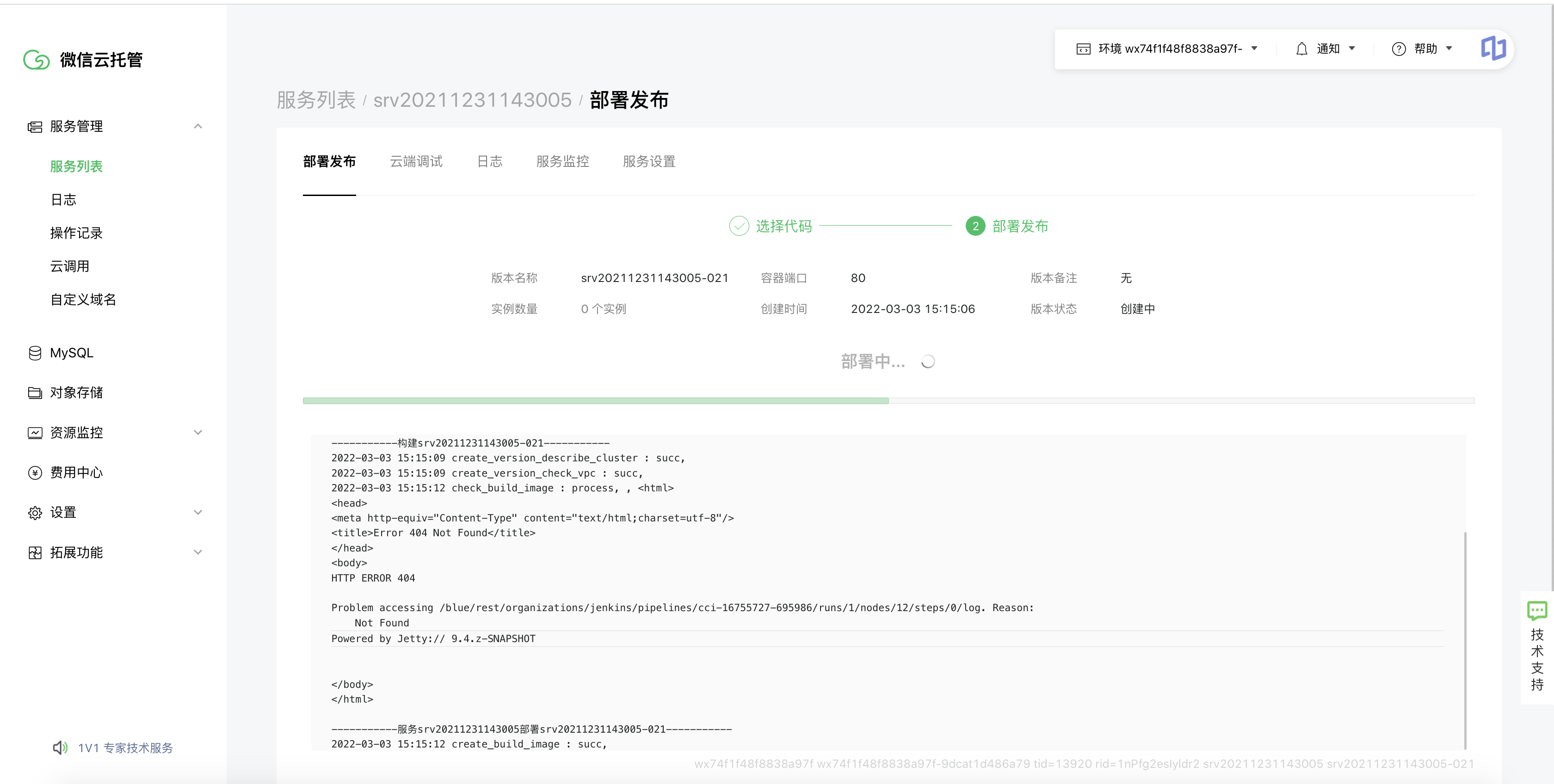
Task: Select 操作记录 in the sidebar
Action: [77, 233]
